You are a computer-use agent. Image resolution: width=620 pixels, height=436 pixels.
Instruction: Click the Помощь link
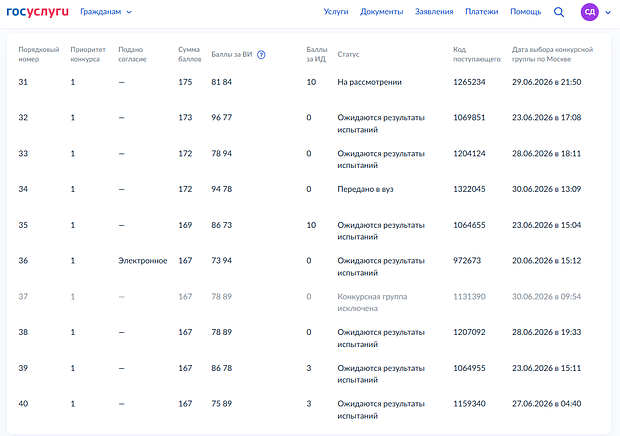click(x=525, y=12)
